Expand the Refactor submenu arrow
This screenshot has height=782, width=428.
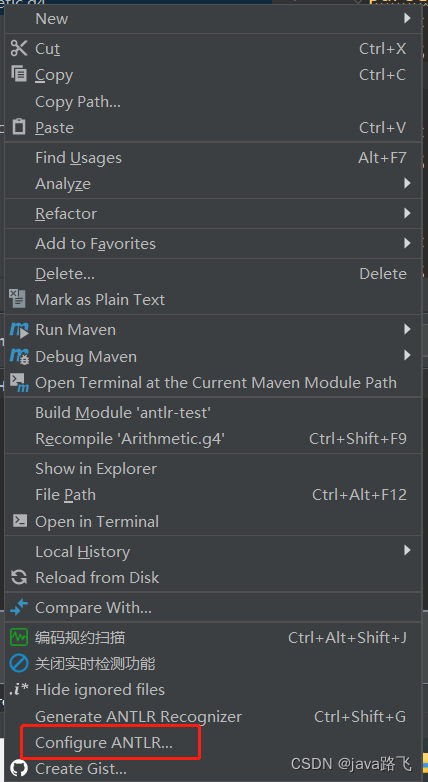407,213
